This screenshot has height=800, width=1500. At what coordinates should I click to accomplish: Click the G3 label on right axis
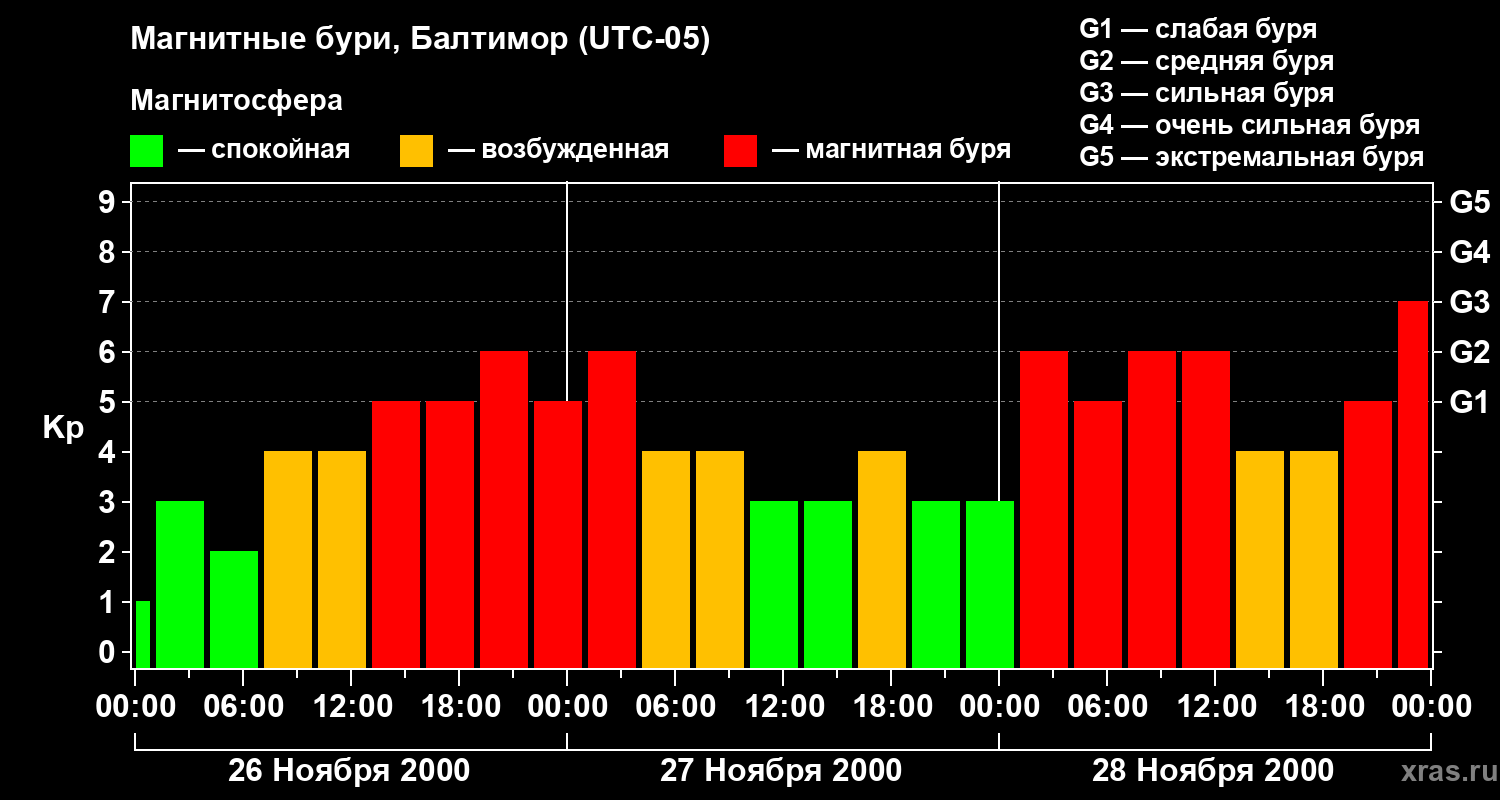1469,303
